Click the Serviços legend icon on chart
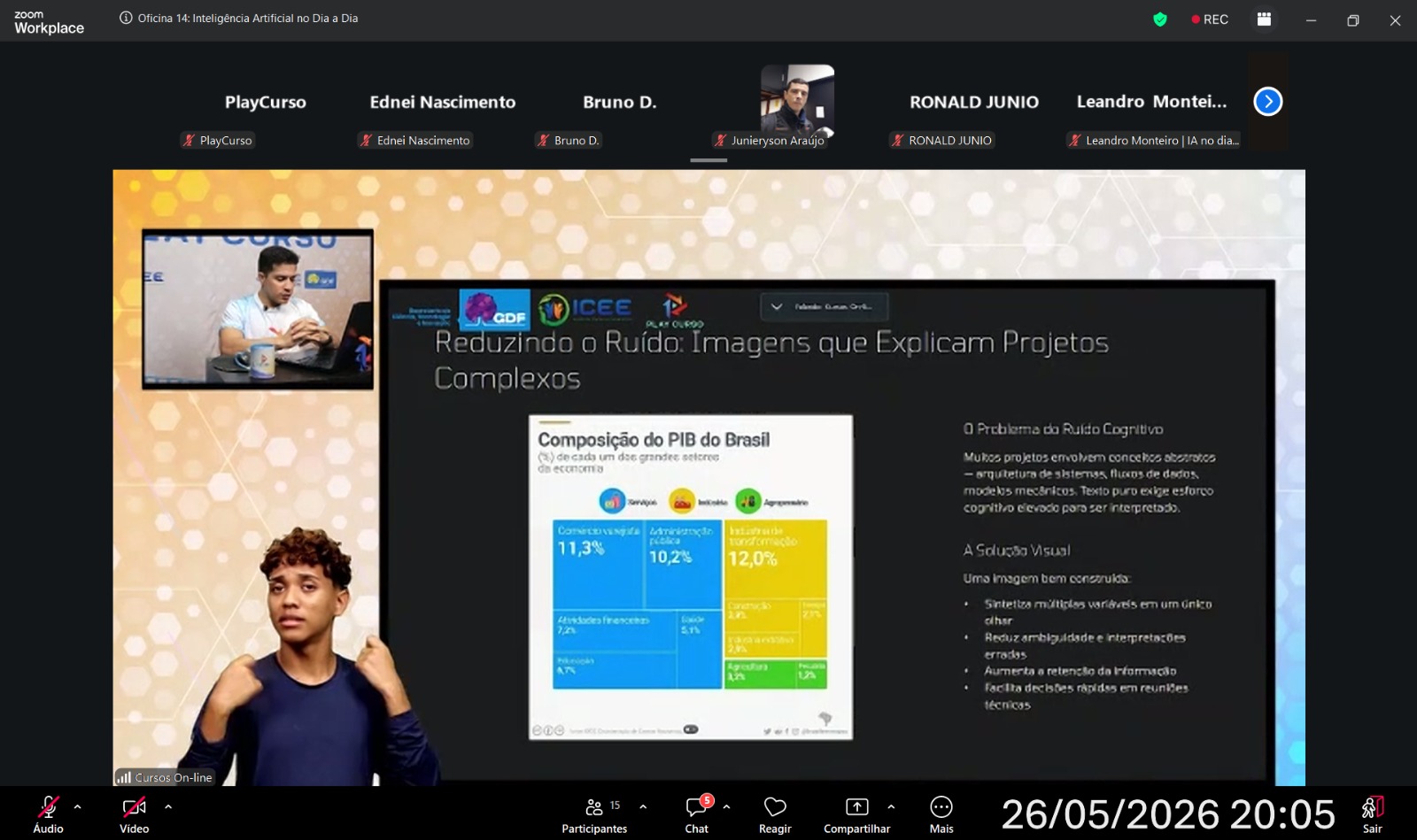The image size is (1417, 840). 612,502
